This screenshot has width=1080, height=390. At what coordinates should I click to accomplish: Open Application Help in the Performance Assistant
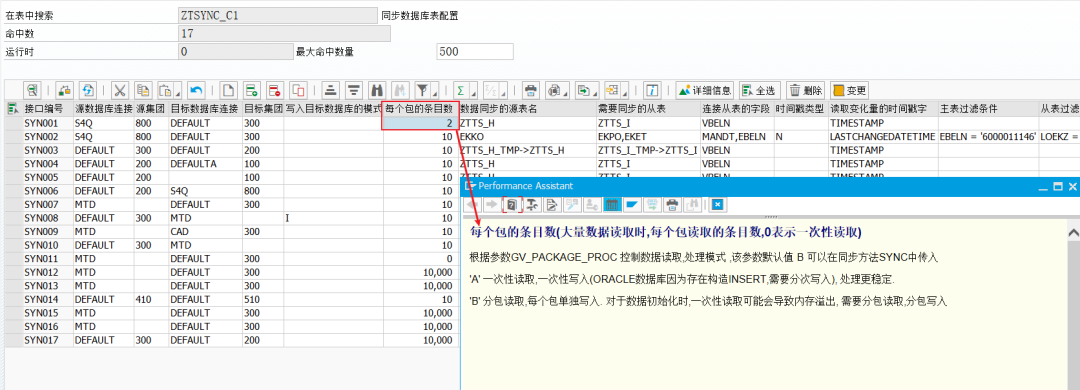tap(512, 205)
